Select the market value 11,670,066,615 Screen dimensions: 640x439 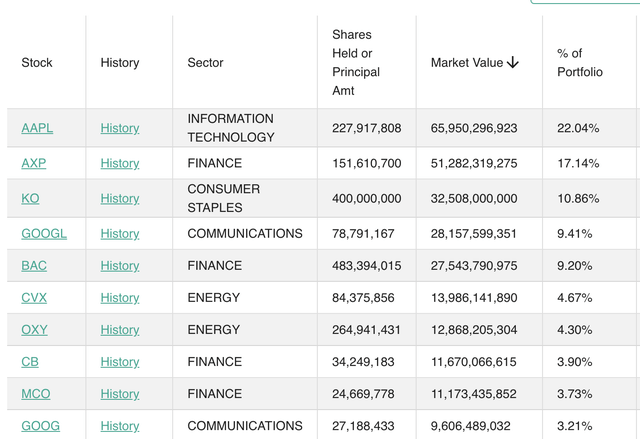tap(473, 361)
